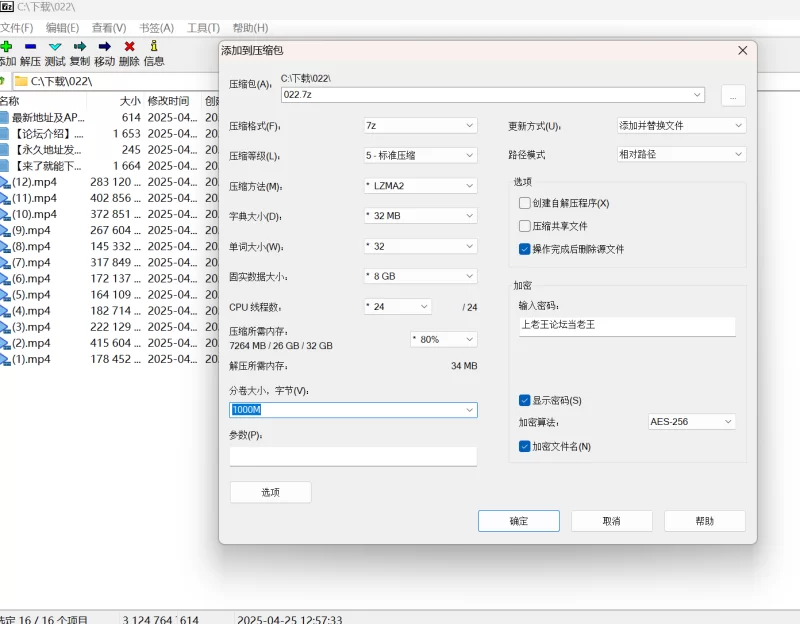Viewport: 800px width, 624px height.
Task: Open the 字典大小 32 MB dropdown
Action: (x=420, y=216)
